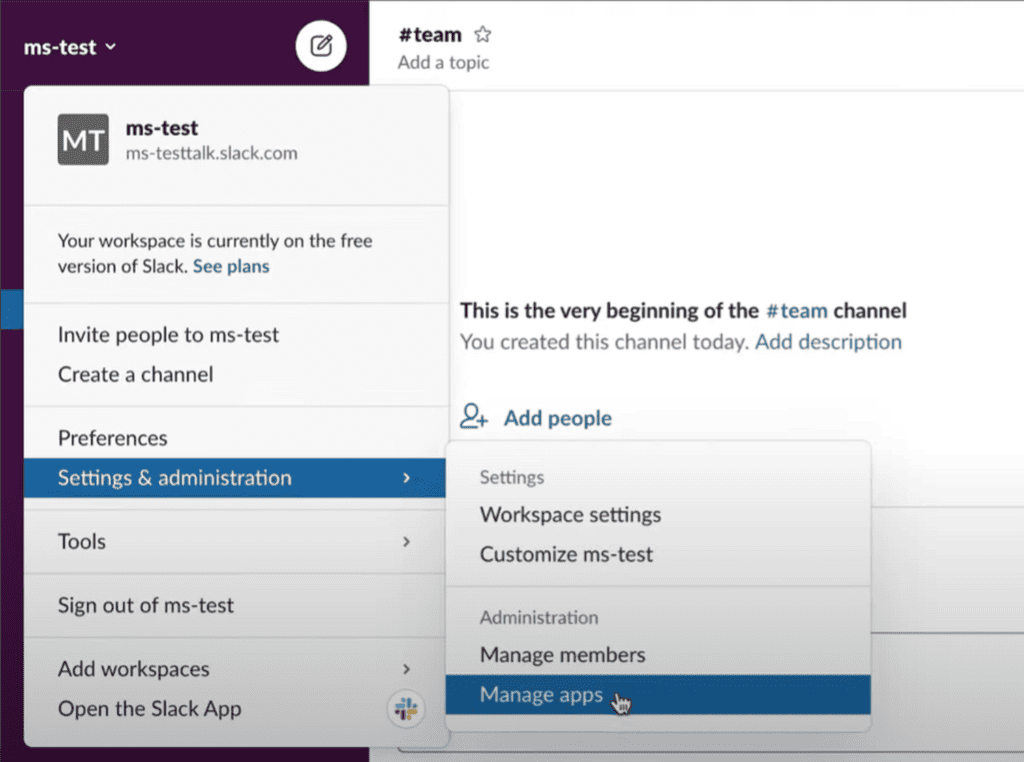This screenshot has height=762, width=1024.
Task: Click Add people button
Action: (557, 418)
